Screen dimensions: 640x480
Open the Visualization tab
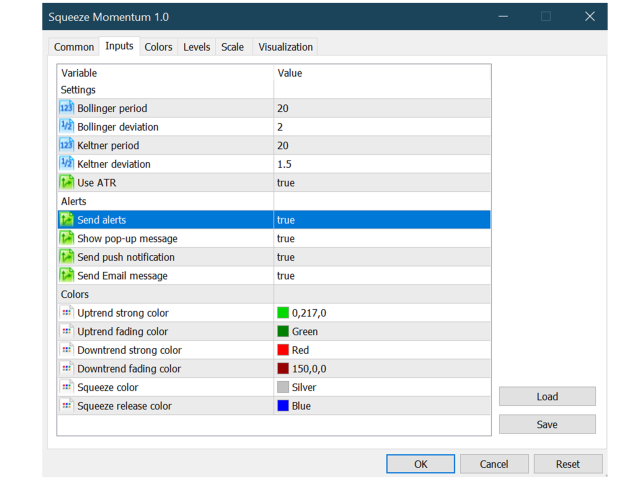[285, 47]
